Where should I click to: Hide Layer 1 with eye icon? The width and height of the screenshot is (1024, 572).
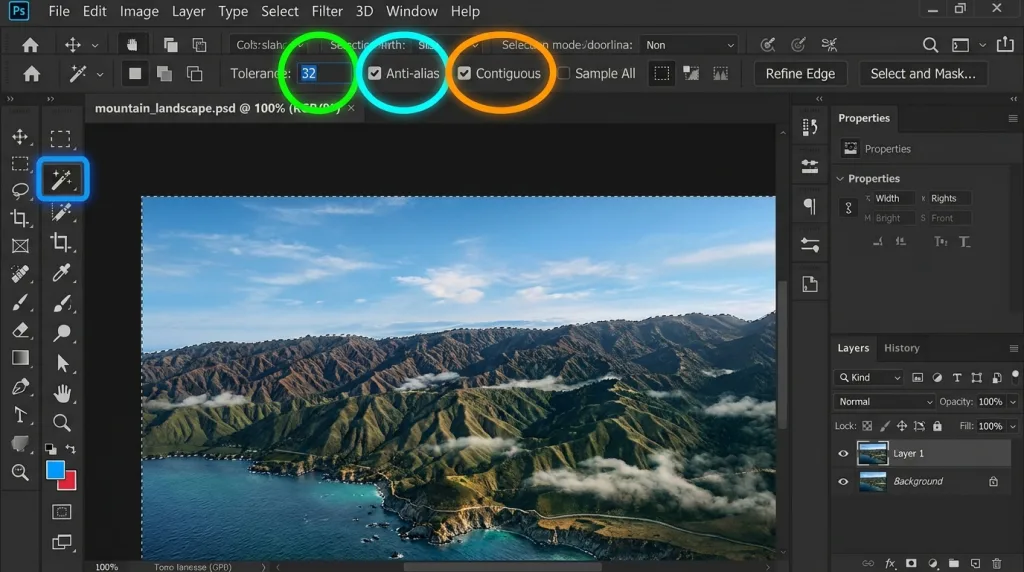(843, 453)
